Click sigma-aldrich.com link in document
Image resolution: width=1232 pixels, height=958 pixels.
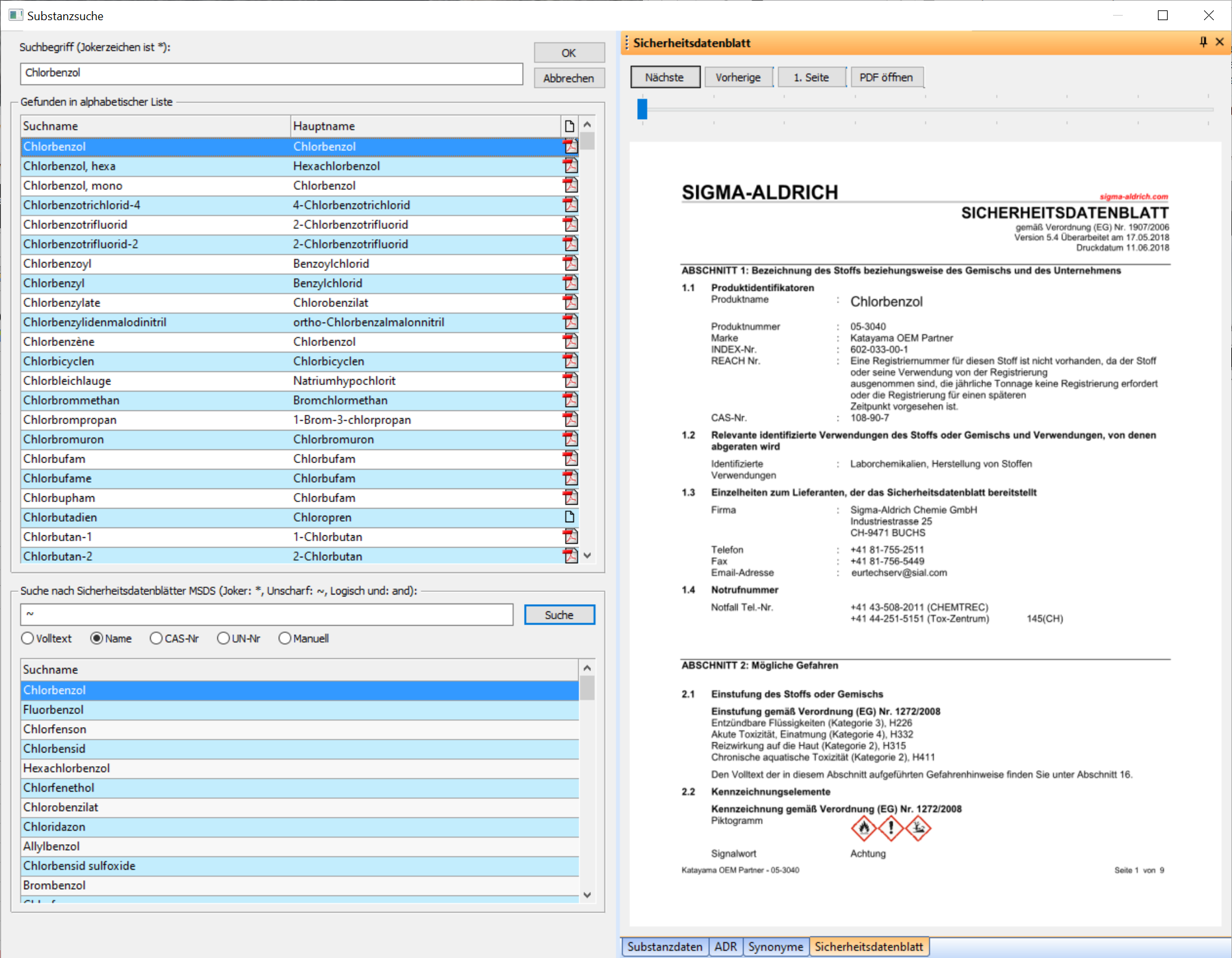tap(1134, 196)
